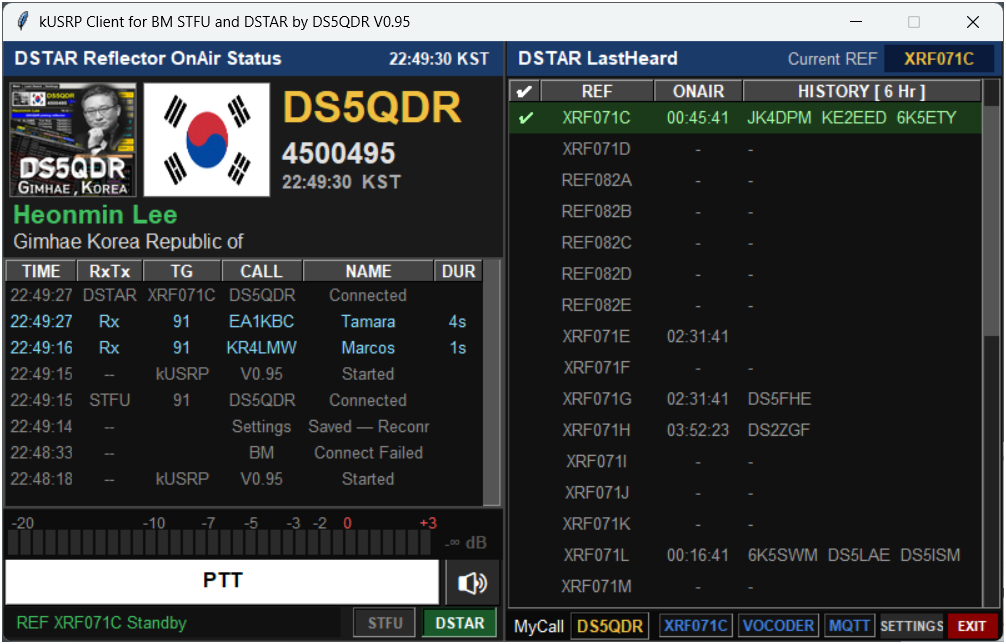Click the REF column header
Viewport: 1006px width, 644px height.
tap(597, 91)
